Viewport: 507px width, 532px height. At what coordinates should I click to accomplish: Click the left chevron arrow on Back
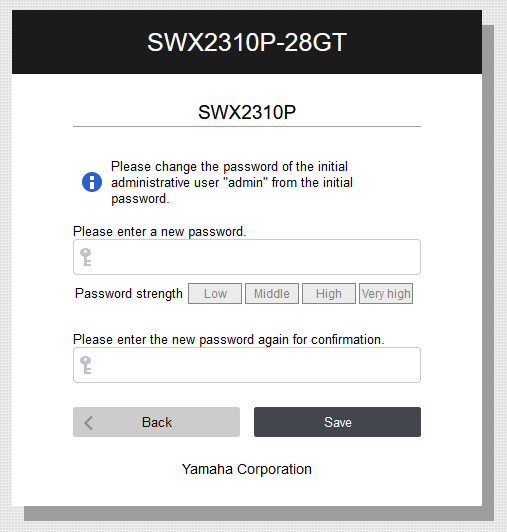(89, 423)
